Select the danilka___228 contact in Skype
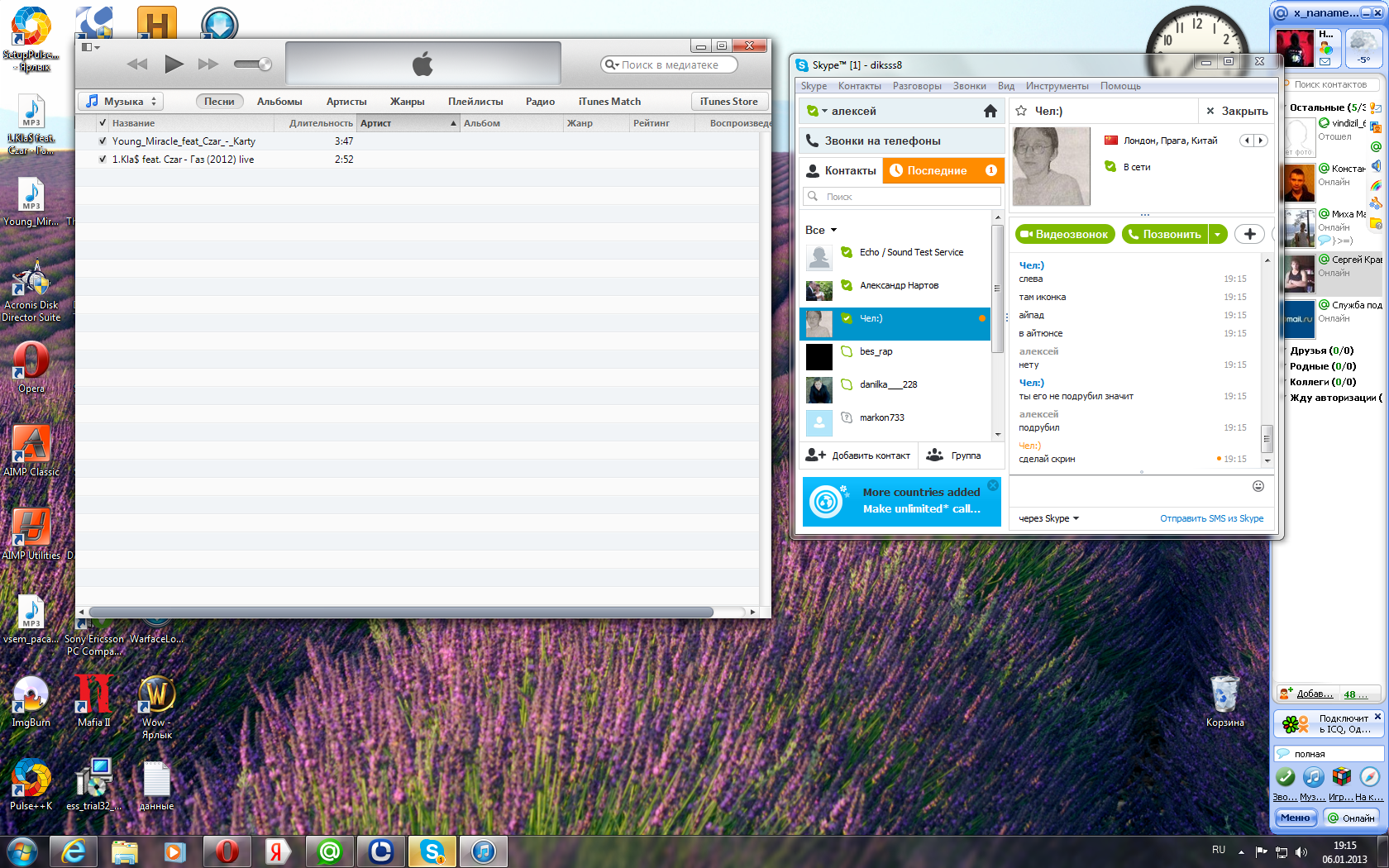Image resolution: width=1389 pixels, height=868 pixels. tap(895, 385)
